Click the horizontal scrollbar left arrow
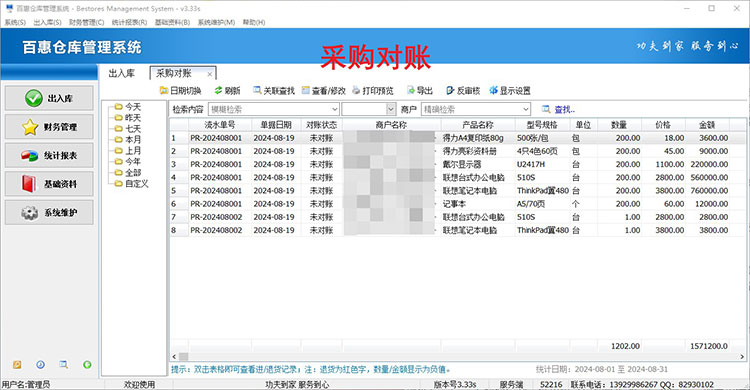The width and height of the screenshot is (750, 390). pos(174,357)
